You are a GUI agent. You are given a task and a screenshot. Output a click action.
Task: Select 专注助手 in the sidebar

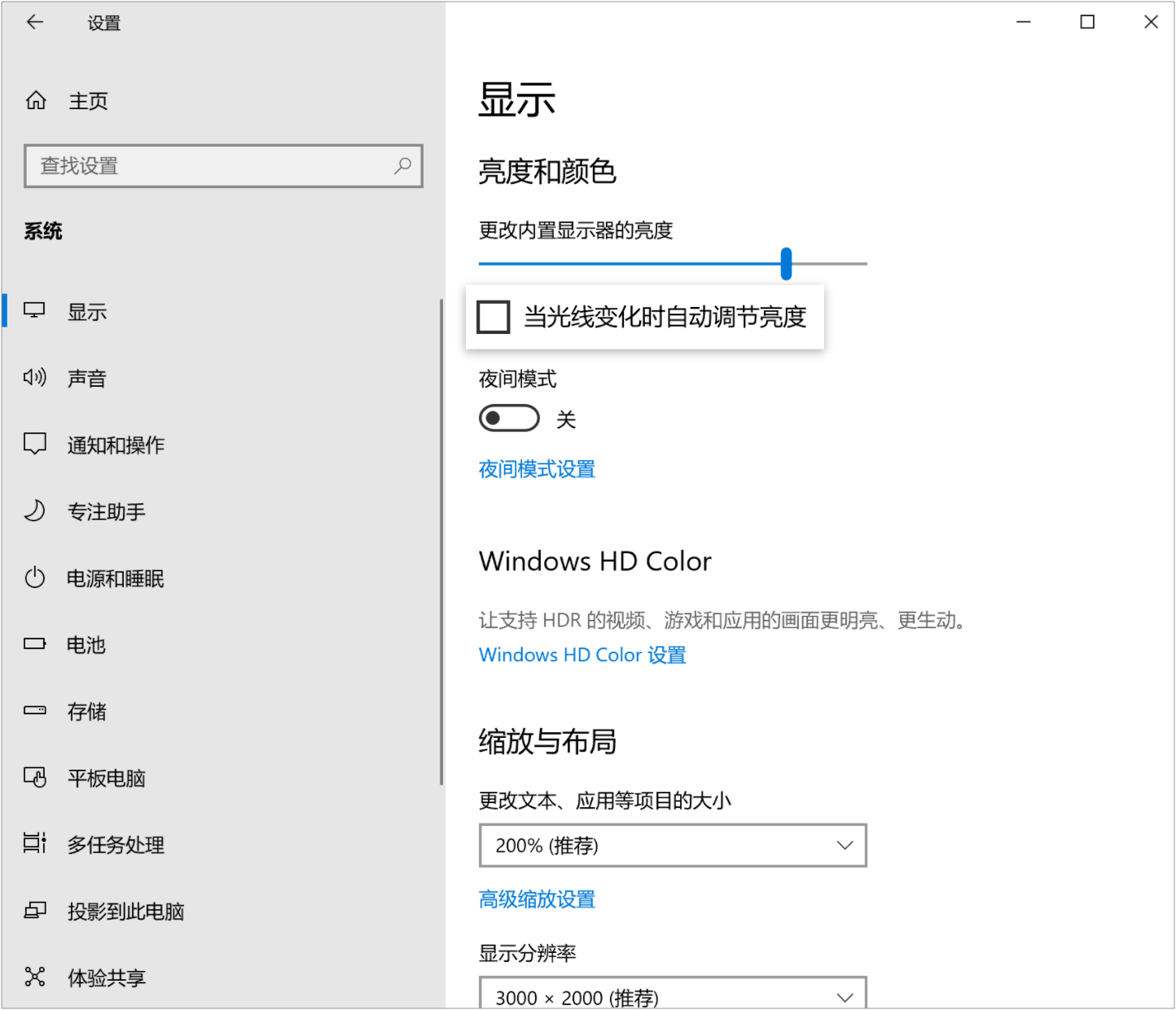222,512
